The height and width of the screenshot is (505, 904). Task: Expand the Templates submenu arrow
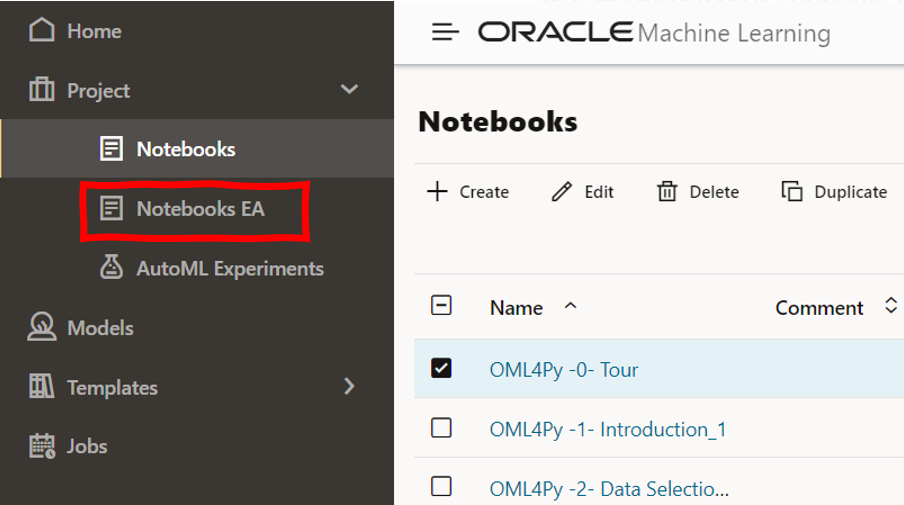(349, 386)
